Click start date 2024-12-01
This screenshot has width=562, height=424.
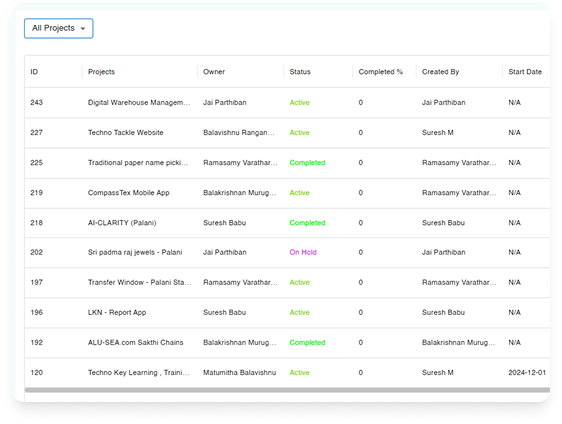(x=527, y=373)
